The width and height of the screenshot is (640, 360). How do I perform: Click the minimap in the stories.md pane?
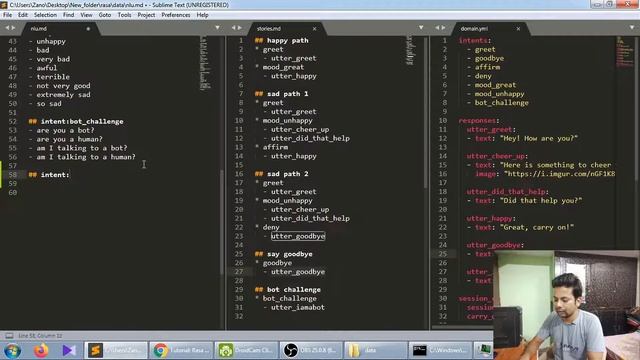(x=409, y=50)
